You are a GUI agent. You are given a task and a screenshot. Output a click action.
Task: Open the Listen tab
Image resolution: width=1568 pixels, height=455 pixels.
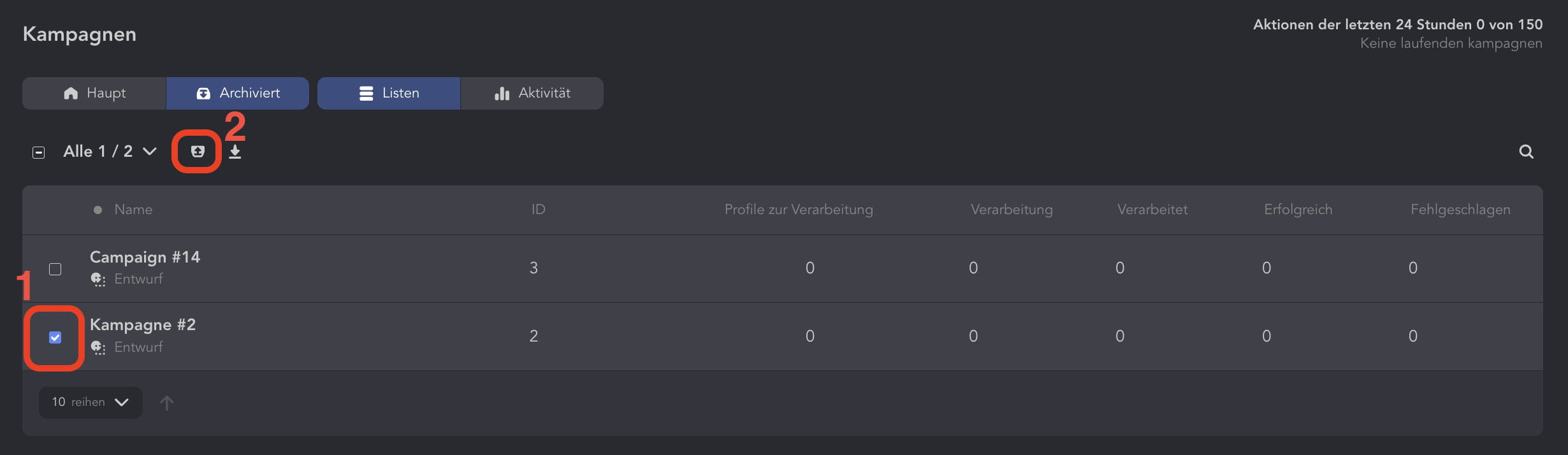tap(389, 93)
